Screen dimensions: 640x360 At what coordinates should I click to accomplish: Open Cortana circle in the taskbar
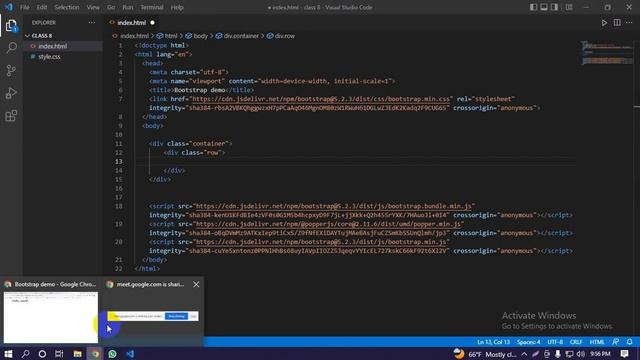pos(42,354)
